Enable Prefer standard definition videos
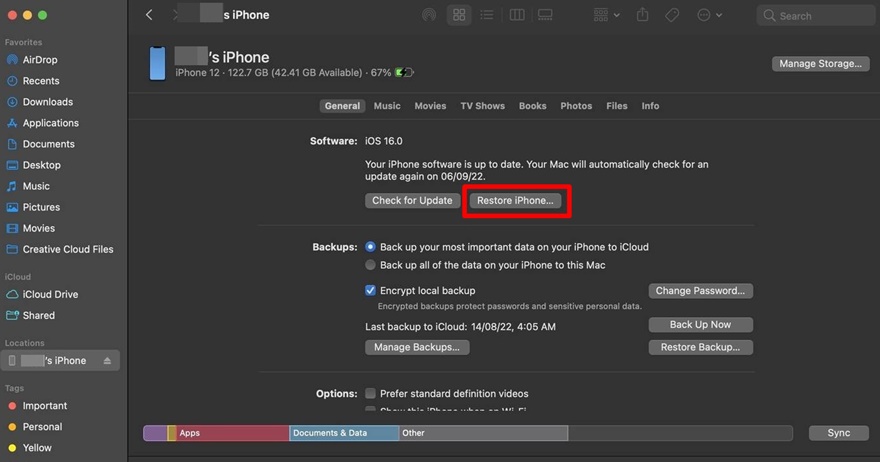This screenshot has height=462, width=880. (x=371, y=394)
